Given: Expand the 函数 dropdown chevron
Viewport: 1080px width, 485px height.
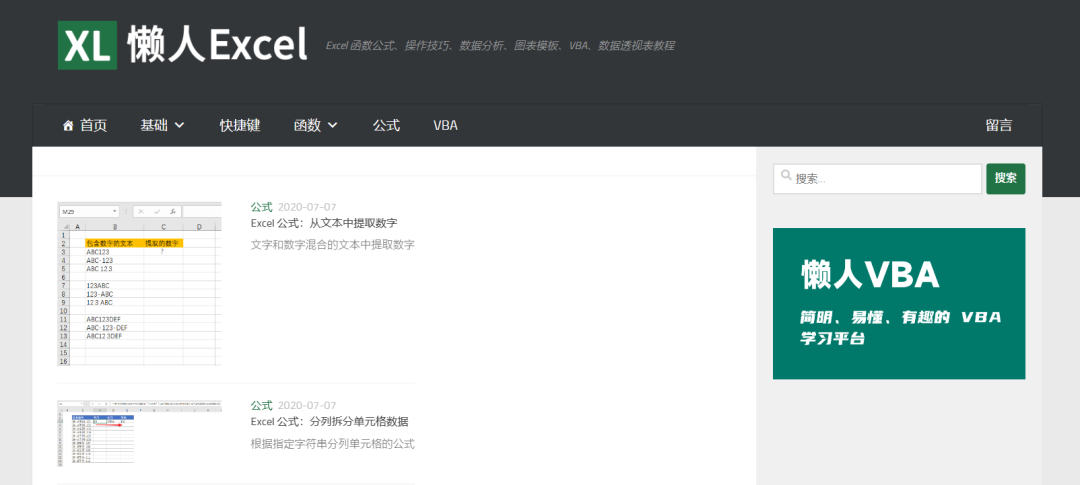Looking at the screenshot, I should [333, 125].
